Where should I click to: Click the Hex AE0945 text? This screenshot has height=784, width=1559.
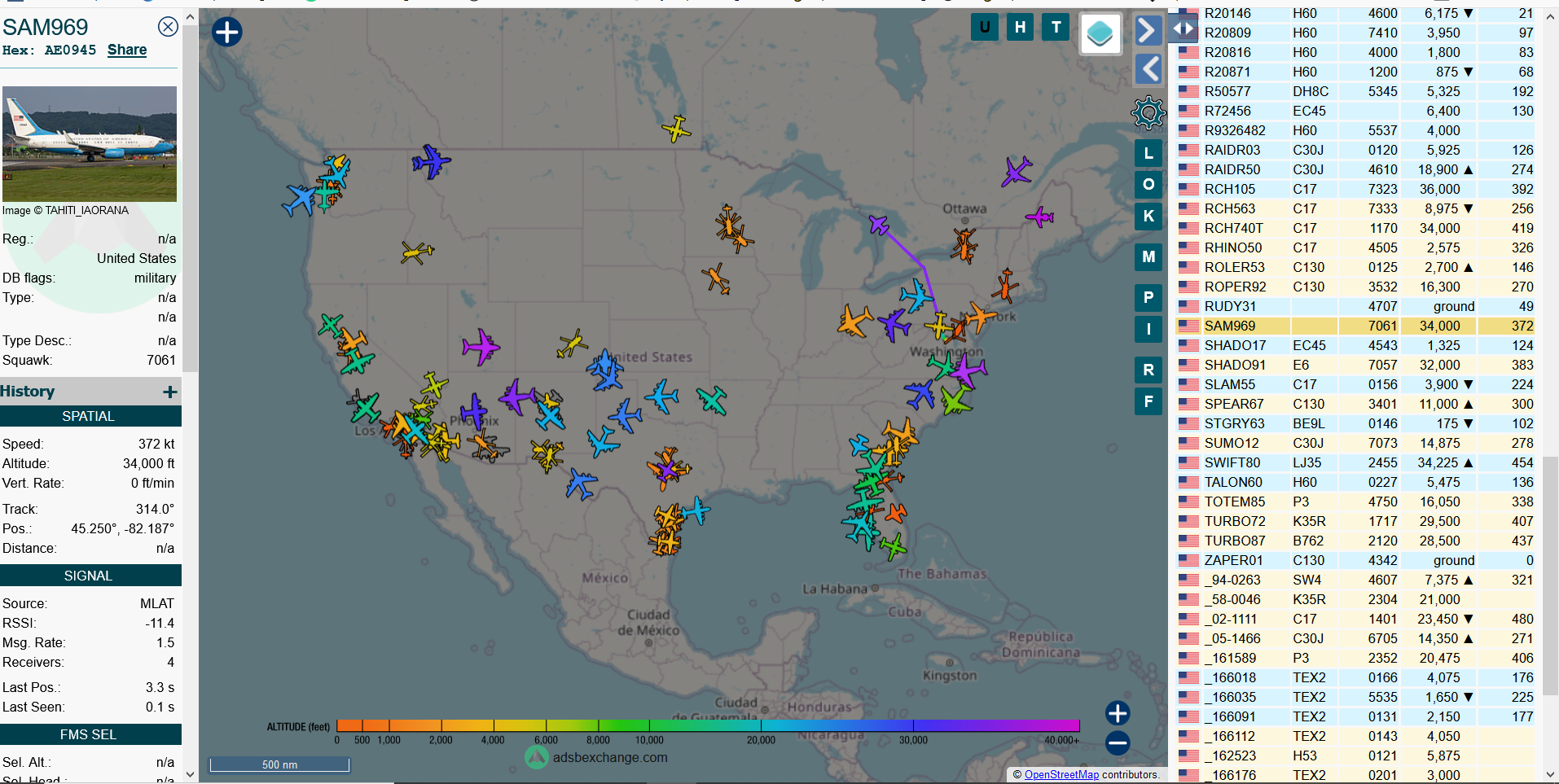coord(49,50)
